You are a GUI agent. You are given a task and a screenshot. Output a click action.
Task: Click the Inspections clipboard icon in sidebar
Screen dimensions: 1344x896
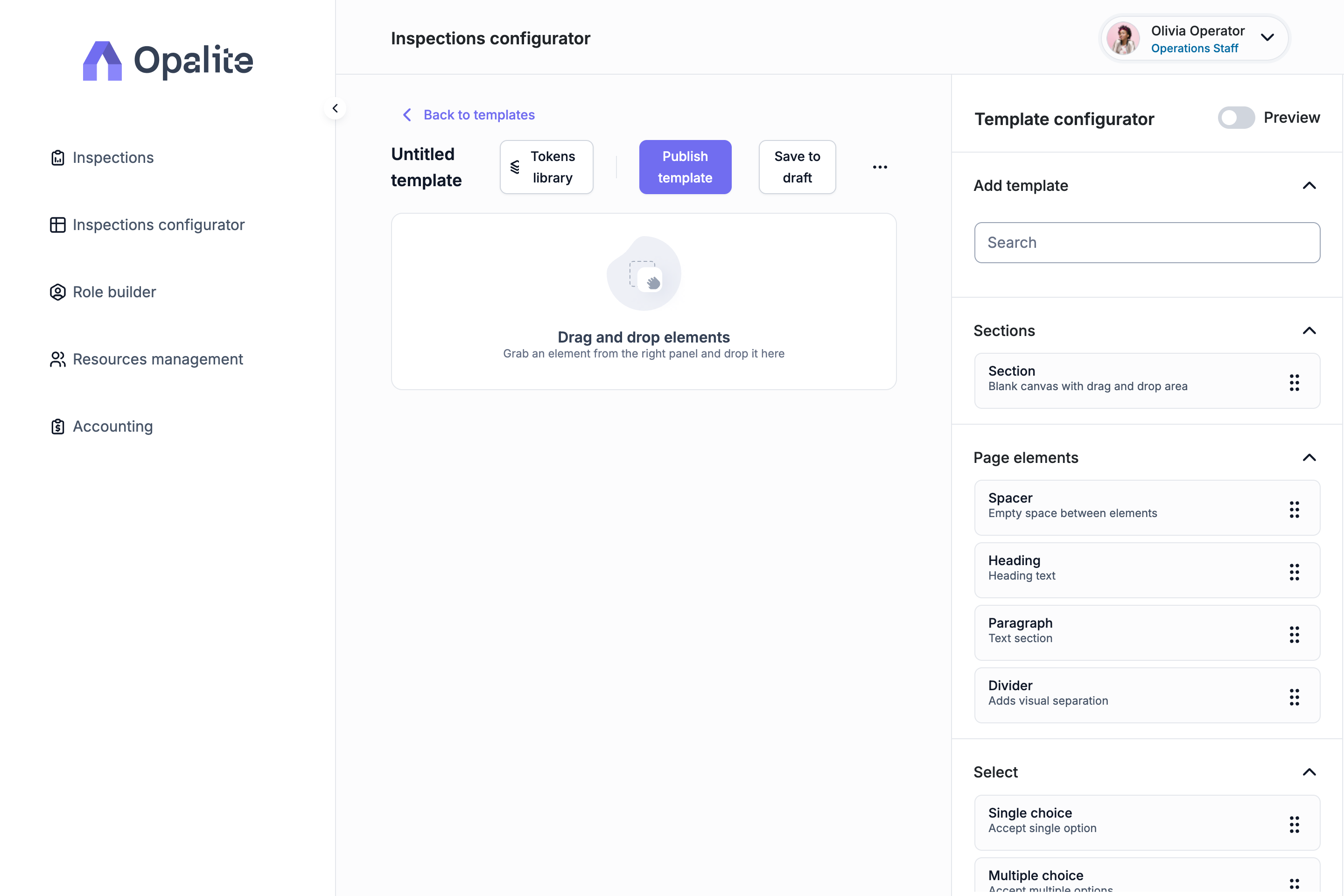pos(58,158)
